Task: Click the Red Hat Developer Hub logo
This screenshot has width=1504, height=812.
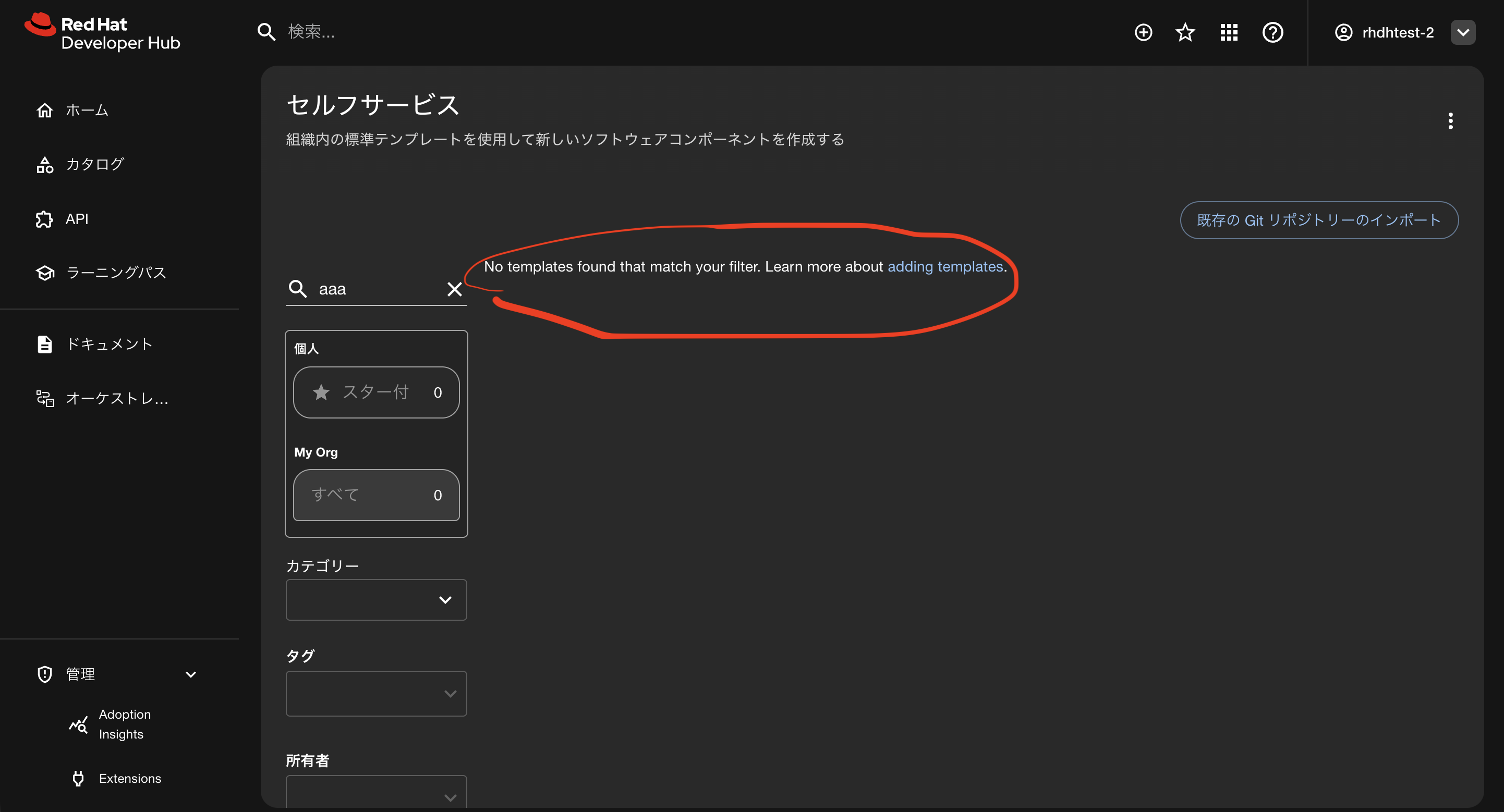Action: click(103, 32)
